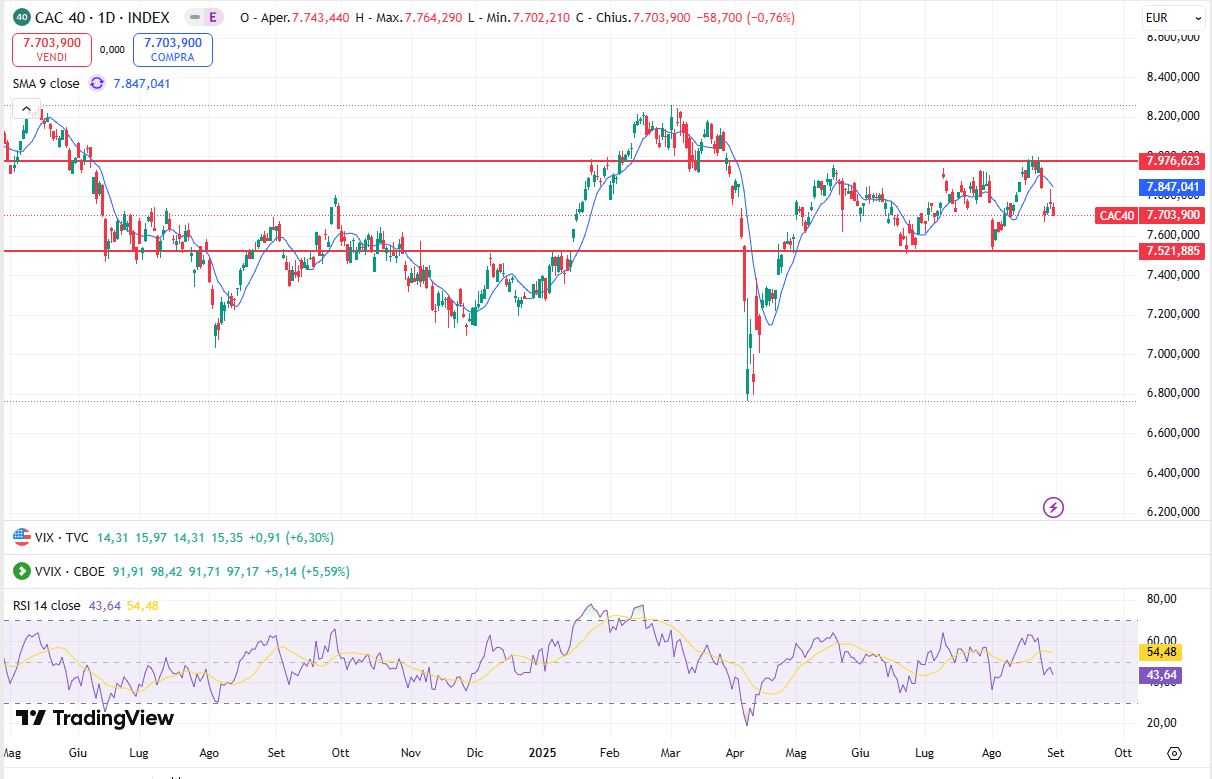Image resolution: width=1212 pixels, height=779 pixels.
Task: Open the EUR currency dropdown
Action: click(1173, 18)
